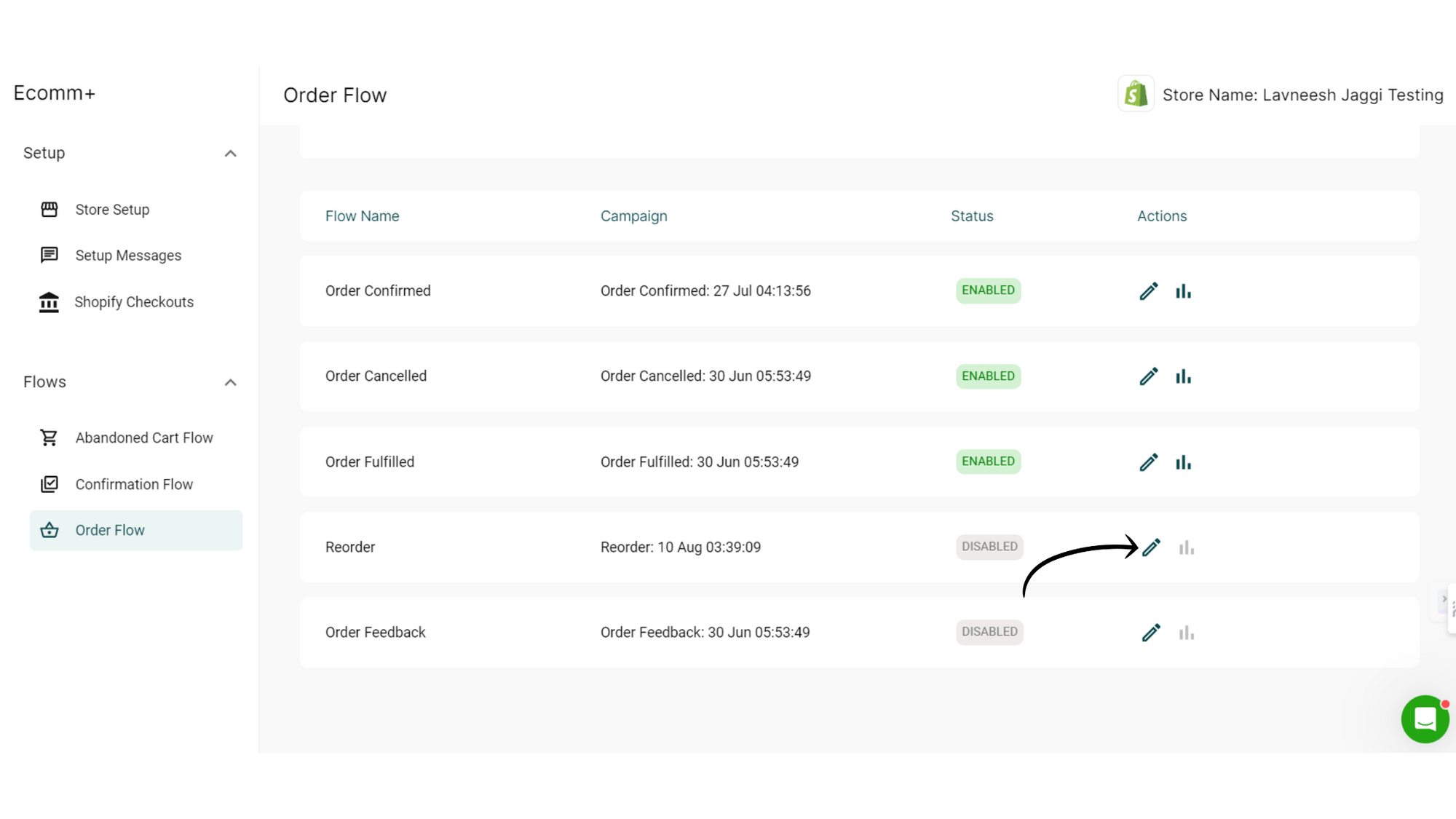The width and height of the screenshot is (1456, 819).
Task: Select the Abandoned Cart Flow section
Action: click(x=143, y=438)
